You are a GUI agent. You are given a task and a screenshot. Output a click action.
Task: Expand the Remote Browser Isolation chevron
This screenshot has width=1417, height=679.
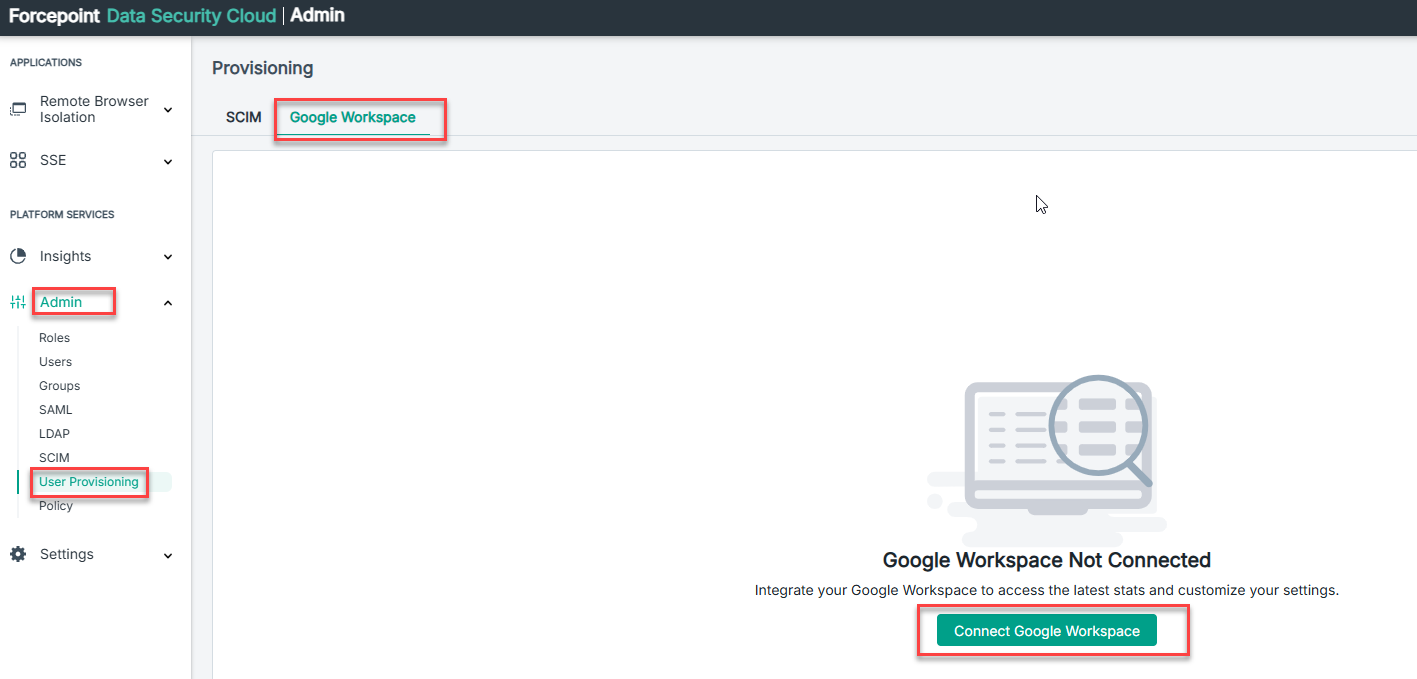[168, 109]
